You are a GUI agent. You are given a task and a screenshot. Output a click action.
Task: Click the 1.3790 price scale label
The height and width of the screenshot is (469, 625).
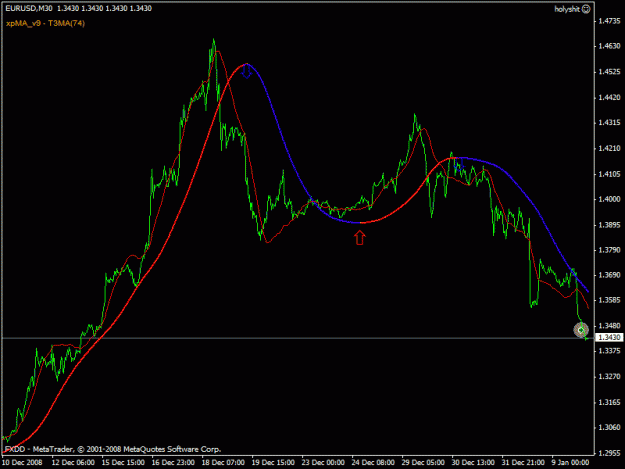(609, 250)
